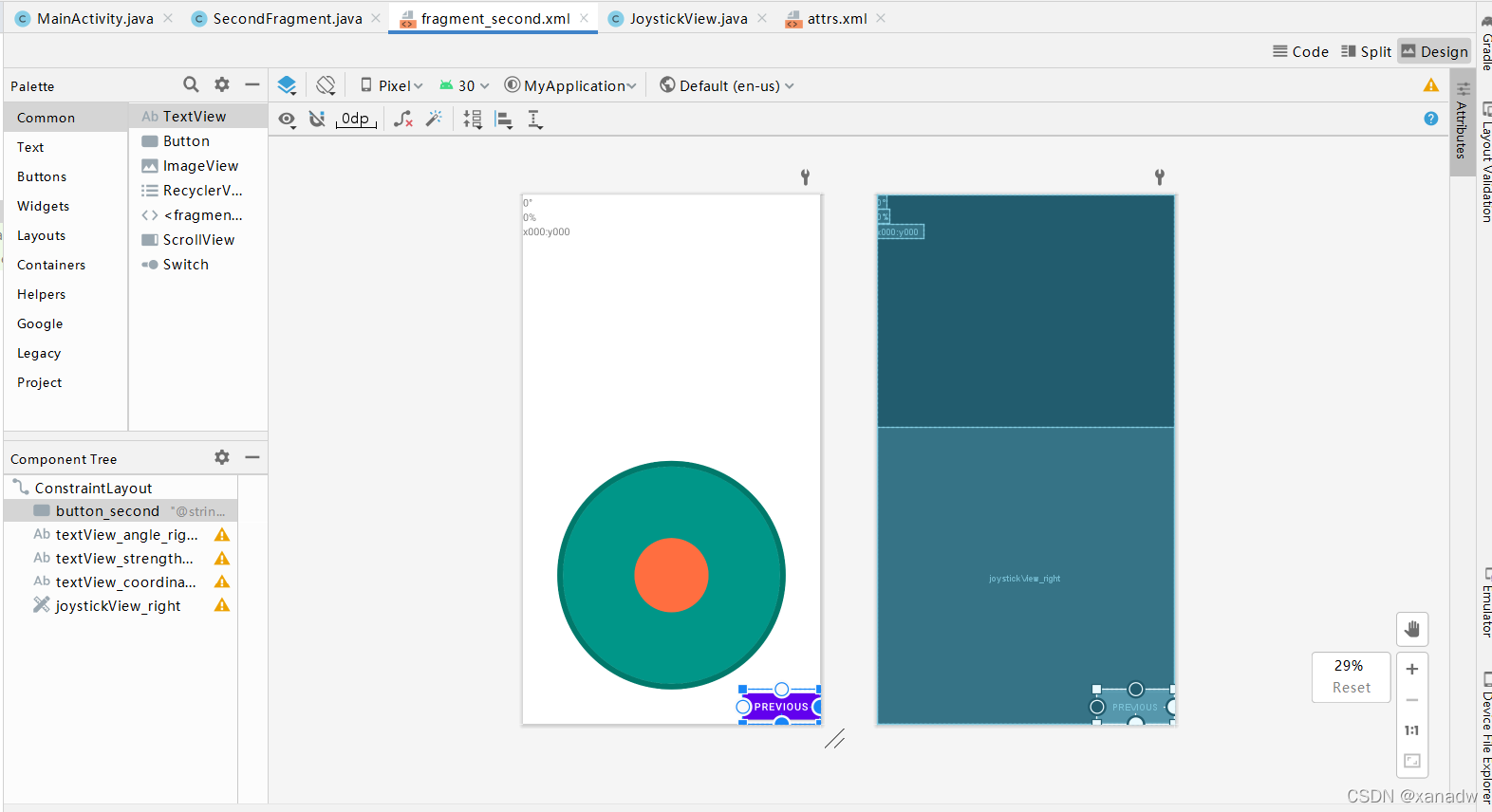Click the layout warning triangle icon
The width and height of the screenshot is (1492, 812).
(1431, 85)
